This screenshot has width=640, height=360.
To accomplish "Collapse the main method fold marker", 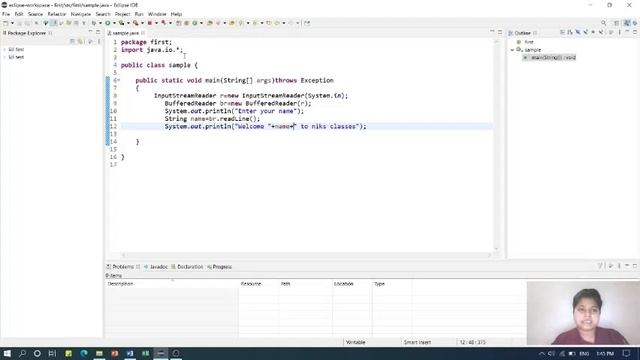I will [x=119, y=80].
